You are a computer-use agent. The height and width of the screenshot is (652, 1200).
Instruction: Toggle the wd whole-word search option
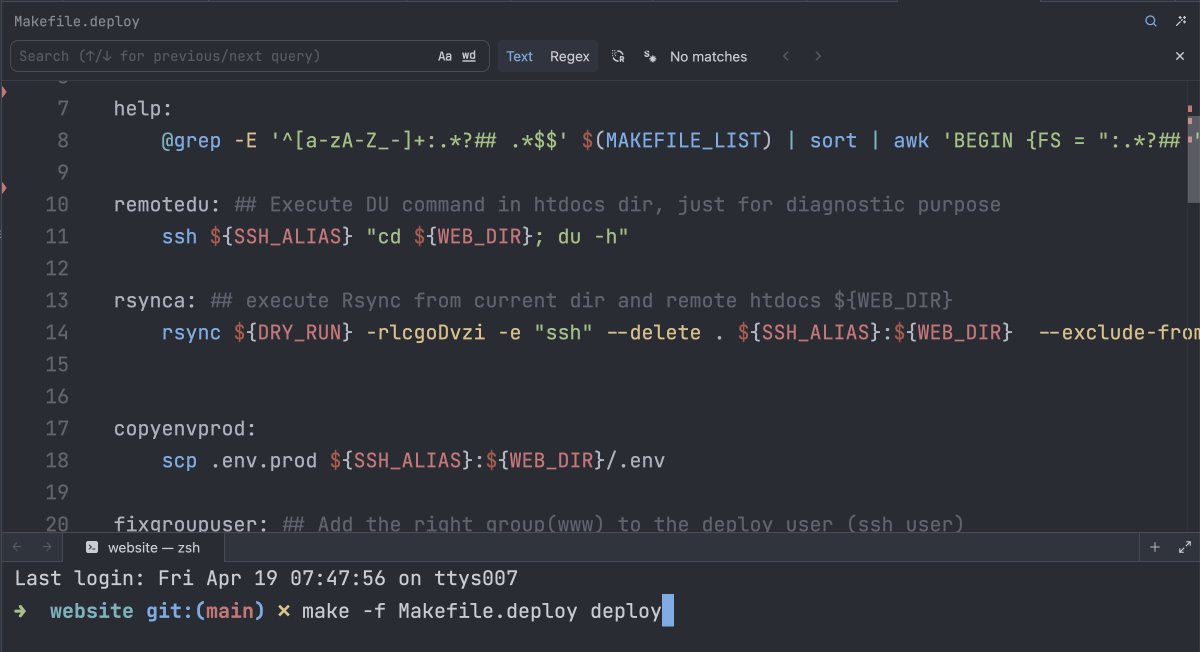click(x=469, y=56)
